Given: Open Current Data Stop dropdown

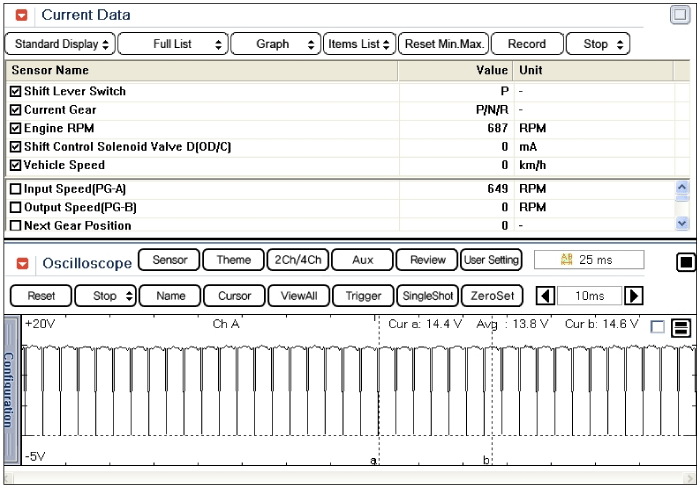Looking at the screenshot, I should click(598, 44).
